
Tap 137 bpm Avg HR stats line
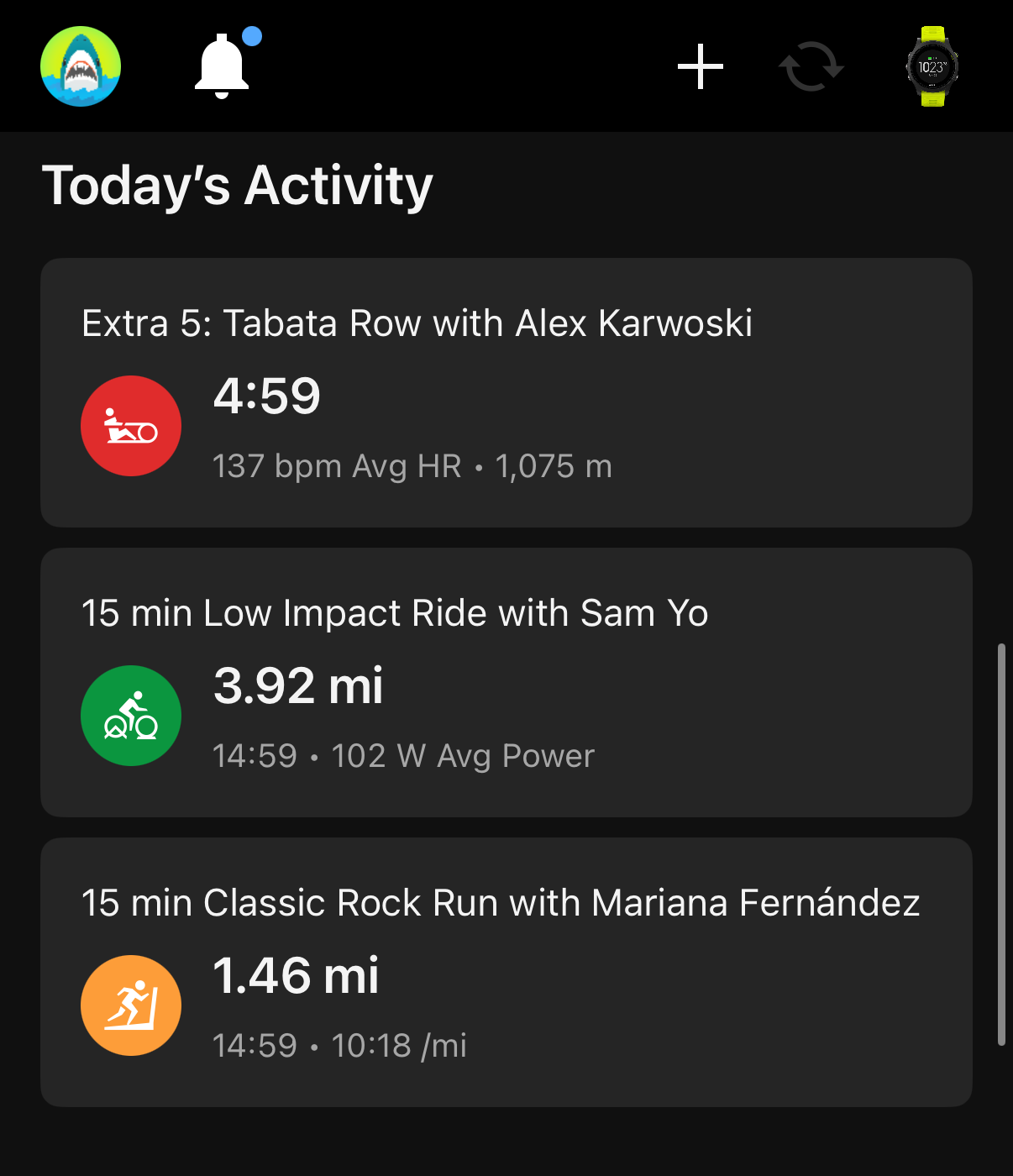pyautogui.click(x=336, y=466)
